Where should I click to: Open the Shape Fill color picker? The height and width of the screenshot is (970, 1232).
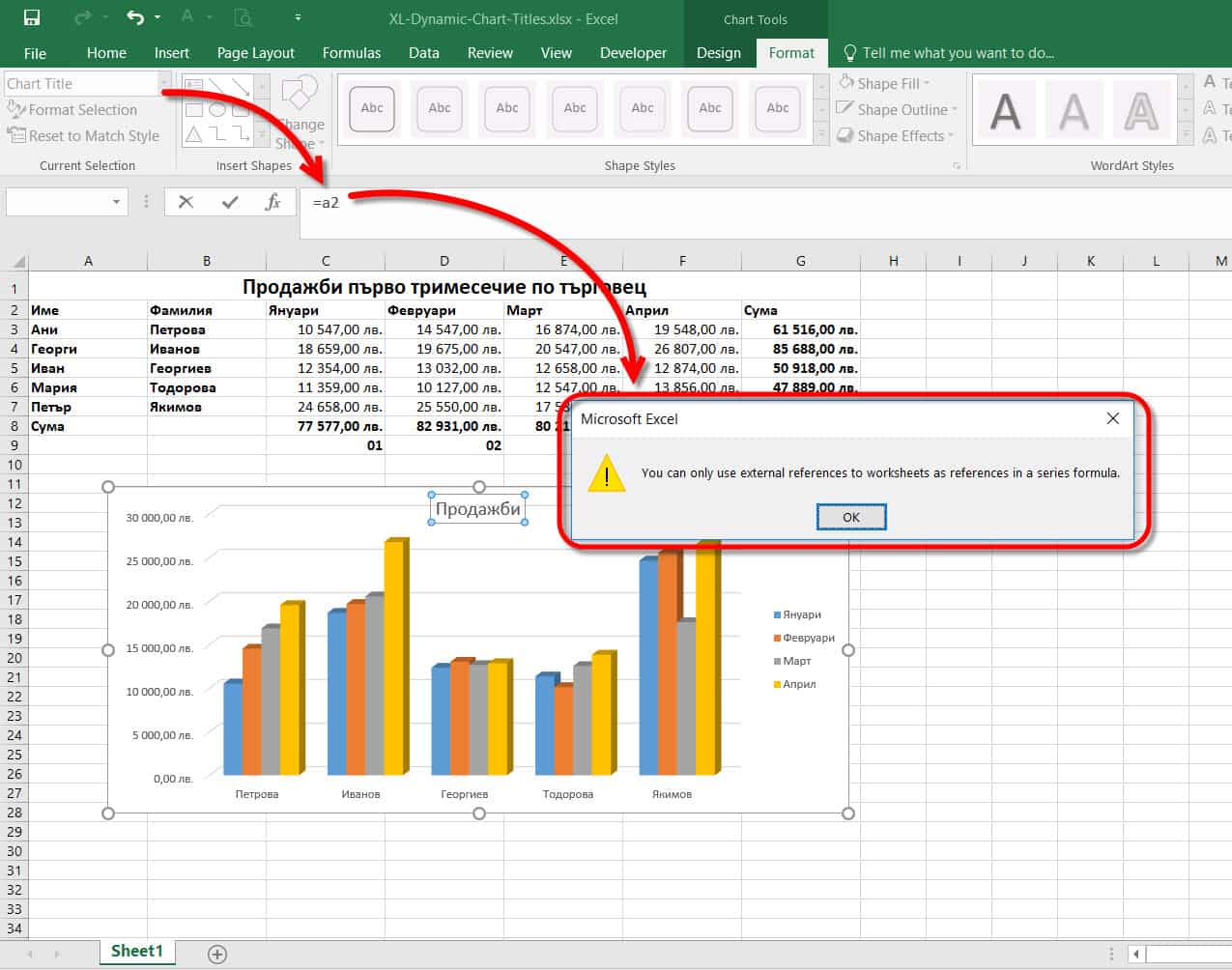926,83
